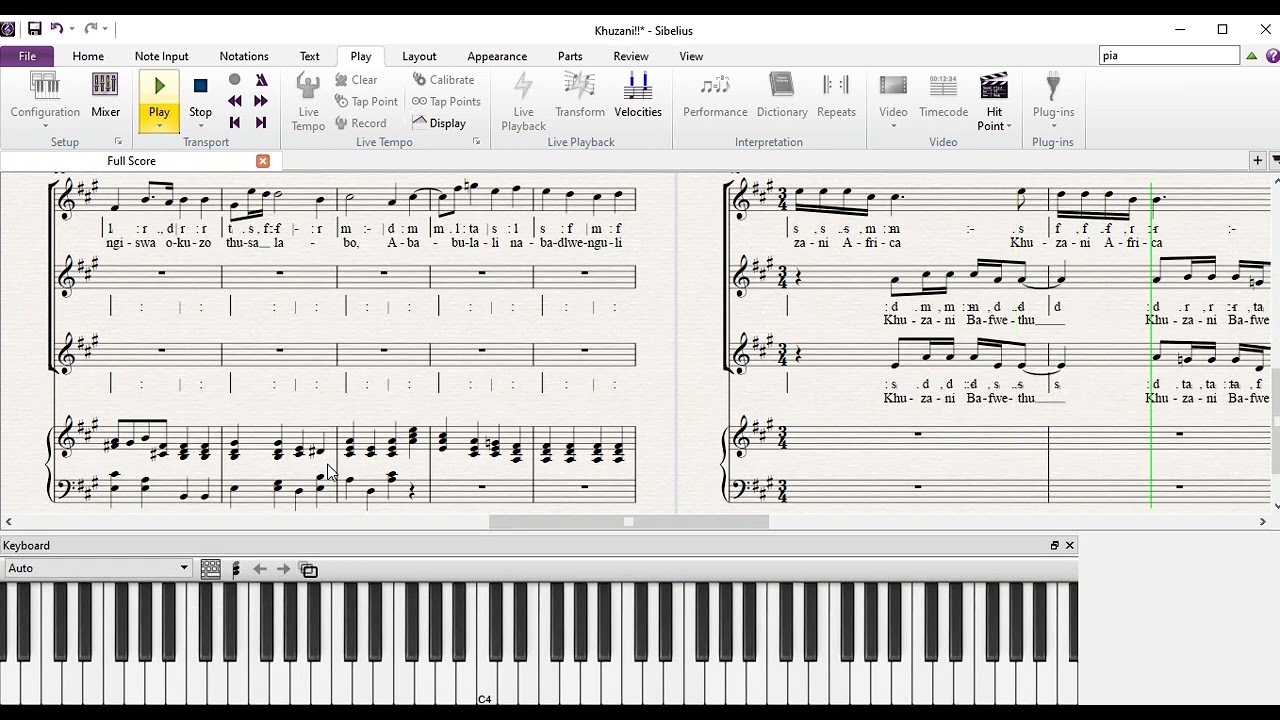Open the File tab
Image resolution: width=1280 pixels, height=720 pixels.
coord(27,56)
